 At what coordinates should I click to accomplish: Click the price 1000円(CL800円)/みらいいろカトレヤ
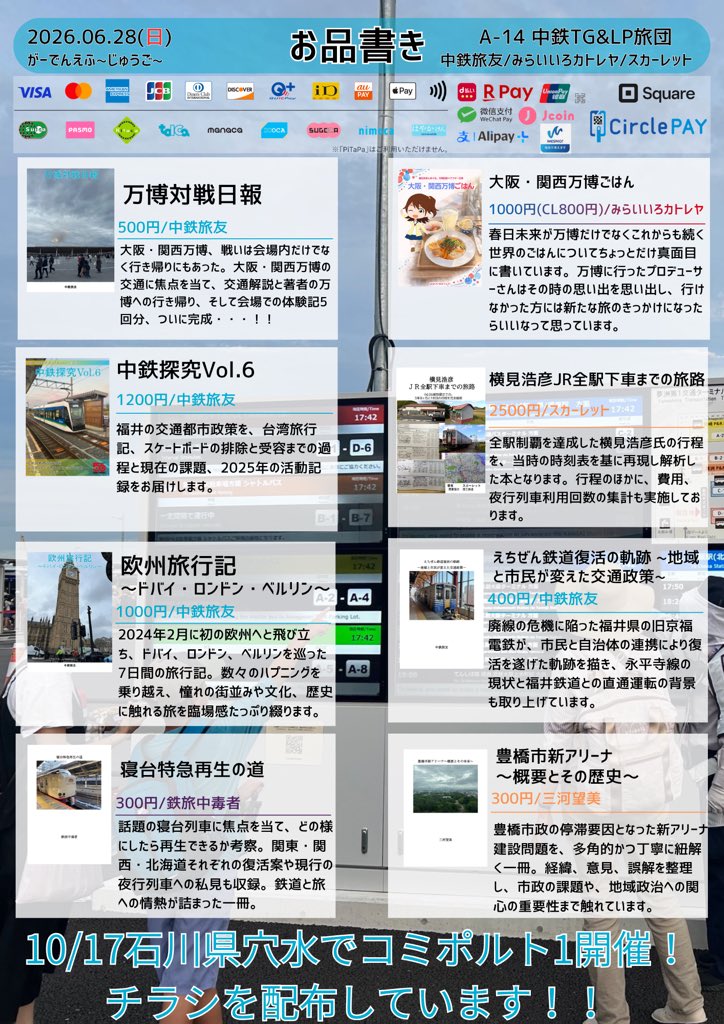(x=596, y=209)
